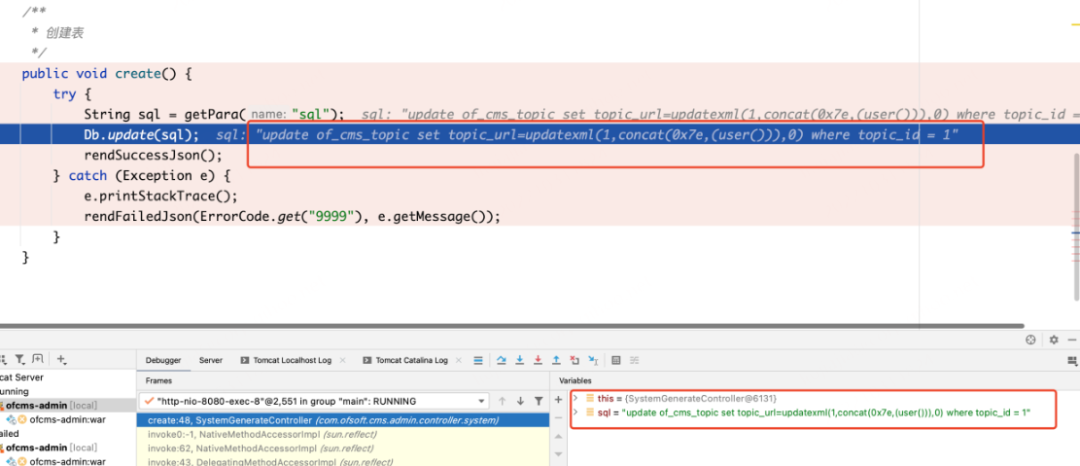Switch to the Server tab

(211, 360)
